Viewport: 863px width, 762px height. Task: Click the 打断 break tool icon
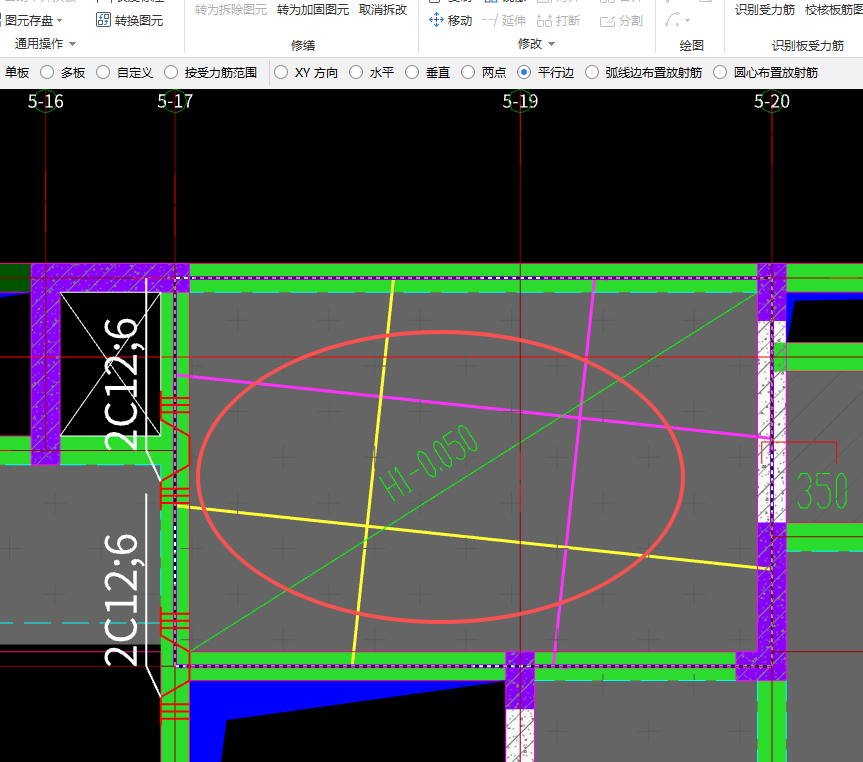tap(544, 20)
